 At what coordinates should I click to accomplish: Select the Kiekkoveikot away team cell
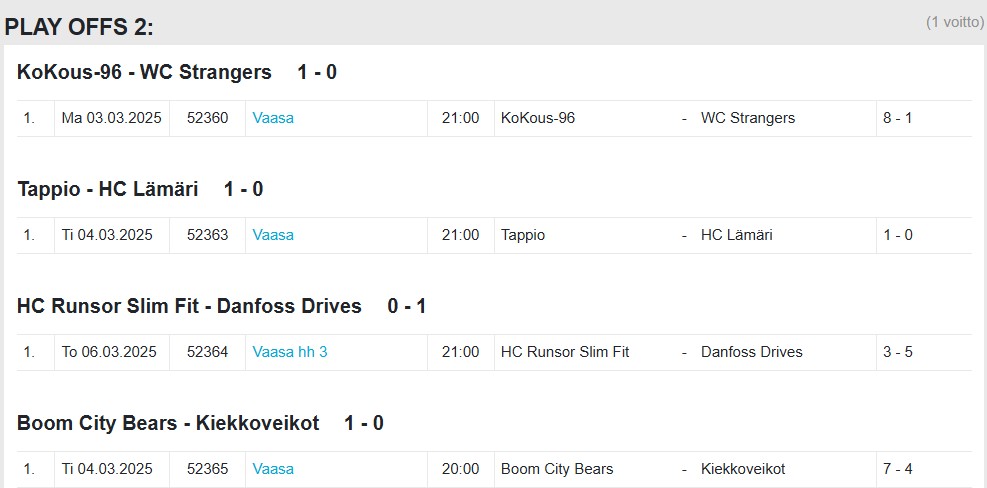(743, 469)
